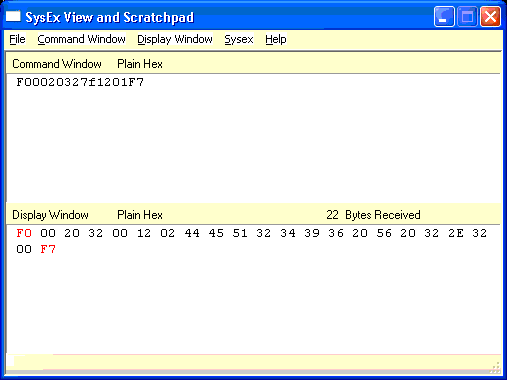Maximize the SysEx View window
The width and height of the screenshot is (507, 380).
point(467,16)
